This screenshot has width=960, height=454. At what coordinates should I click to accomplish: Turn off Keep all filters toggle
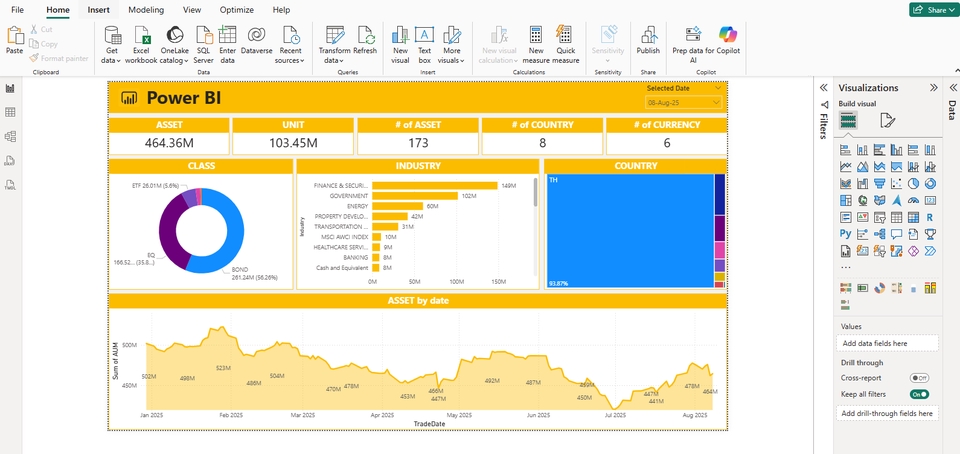918,395
